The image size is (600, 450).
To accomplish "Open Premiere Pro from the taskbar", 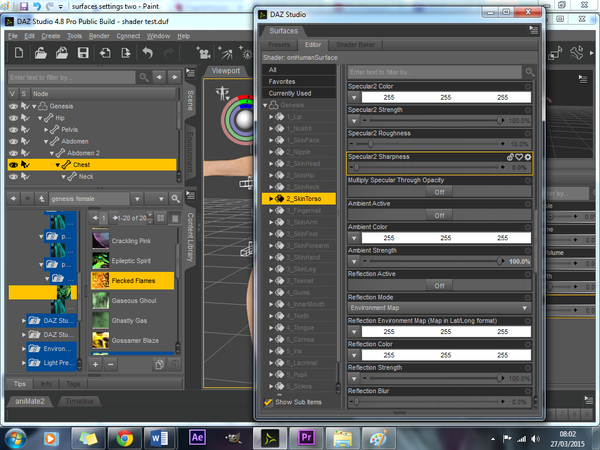I will click(x=306, y=437).
